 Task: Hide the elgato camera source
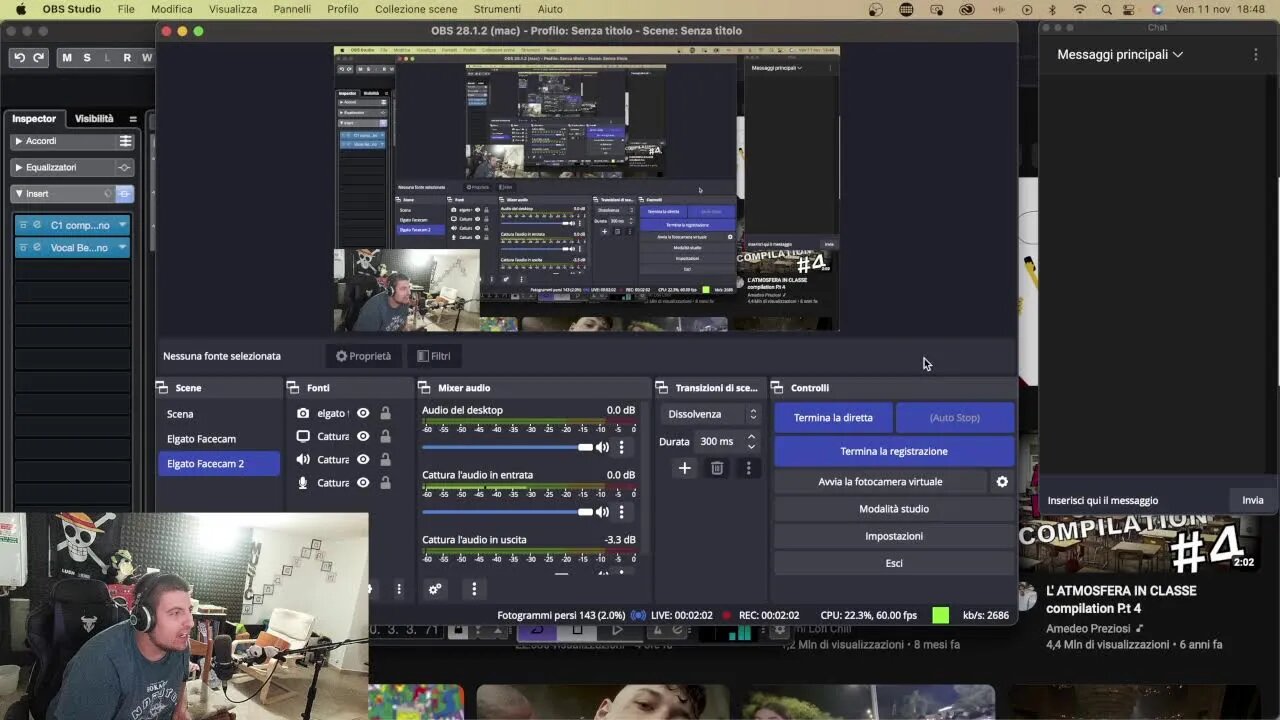(363, 413)
